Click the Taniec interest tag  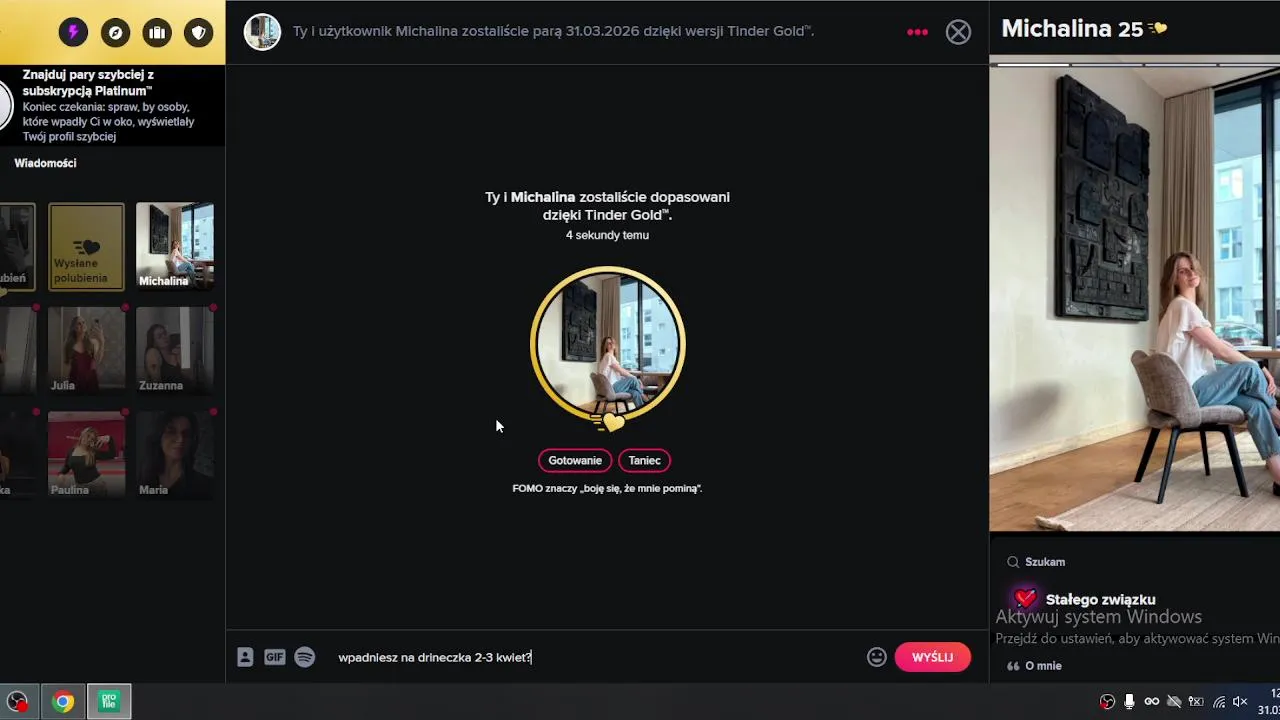pos(645,460)
